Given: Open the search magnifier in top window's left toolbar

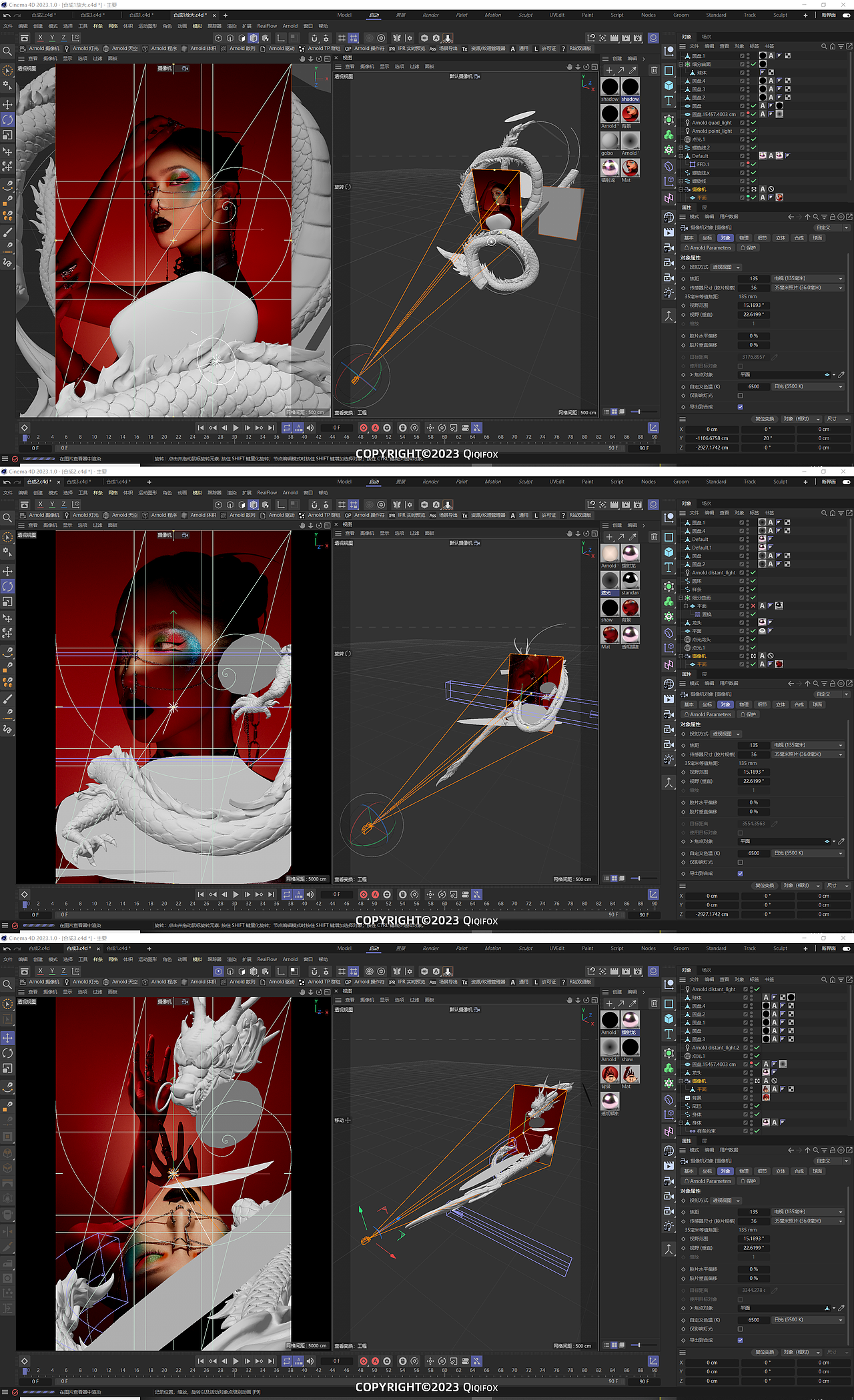Looking at the screenshot, I should [x=7, y=51].
